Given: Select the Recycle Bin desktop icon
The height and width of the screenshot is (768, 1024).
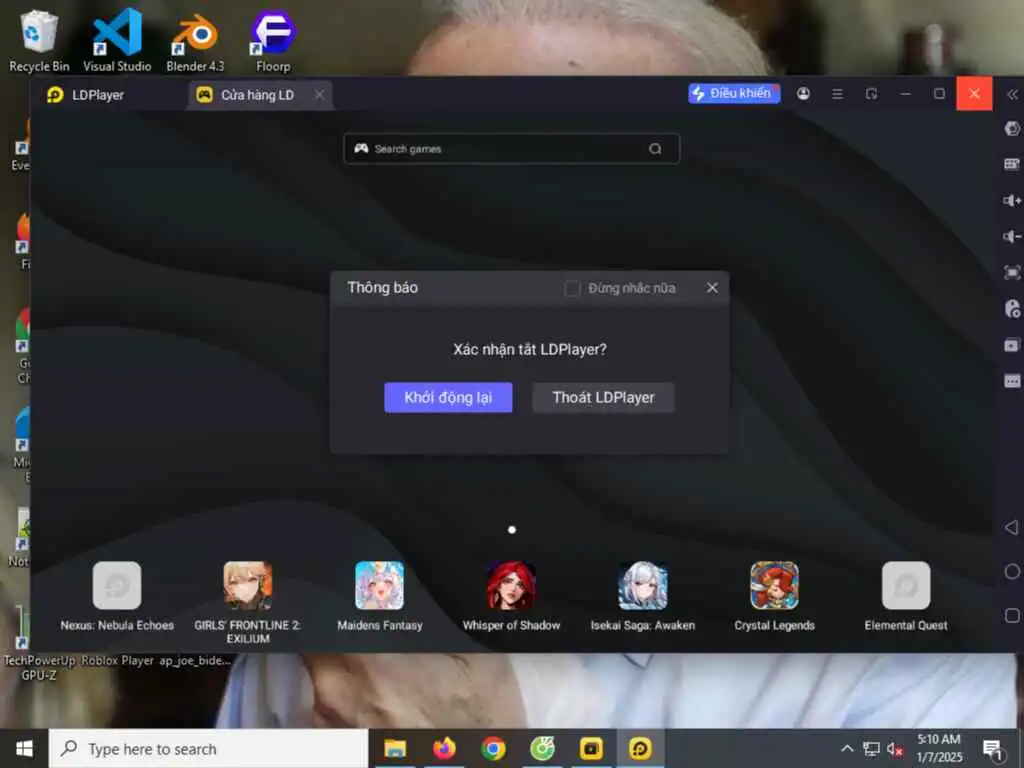Looking at the screenshot, I should [x=39, y=40].
